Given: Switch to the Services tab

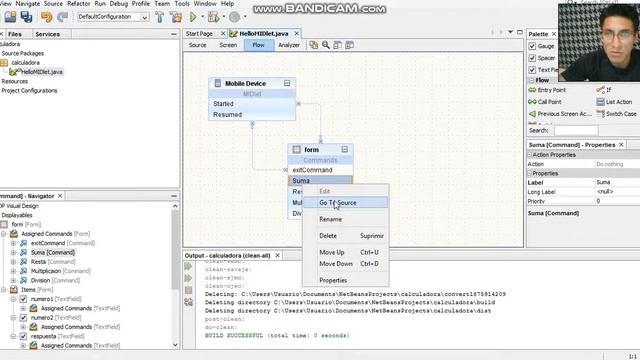Looking at the screenshot, I should pyautogui.click(x=48, y=34).
